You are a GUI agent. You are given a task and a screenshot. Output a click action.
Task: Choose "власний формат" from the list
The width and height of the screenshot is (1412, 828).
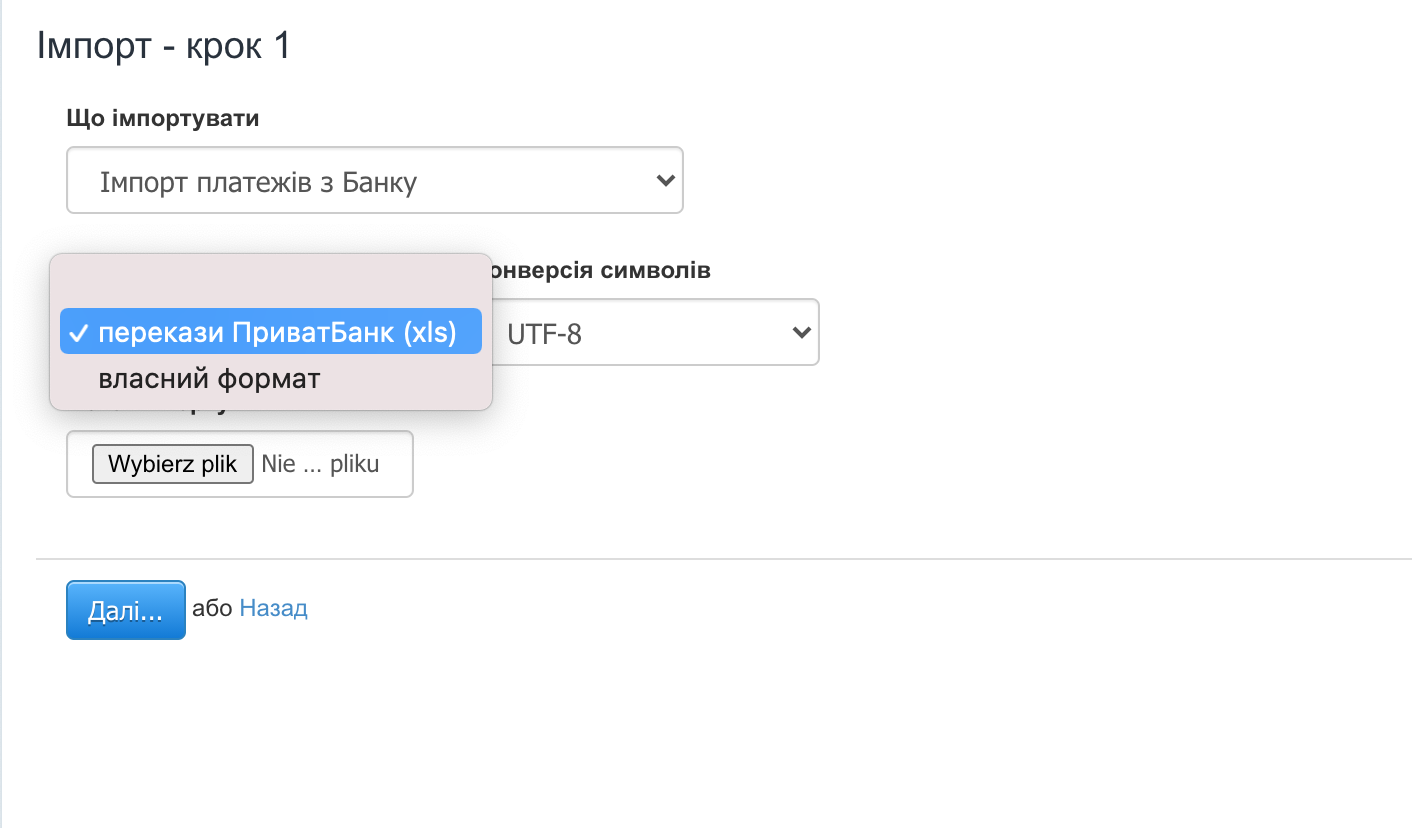tap(209, 380)
